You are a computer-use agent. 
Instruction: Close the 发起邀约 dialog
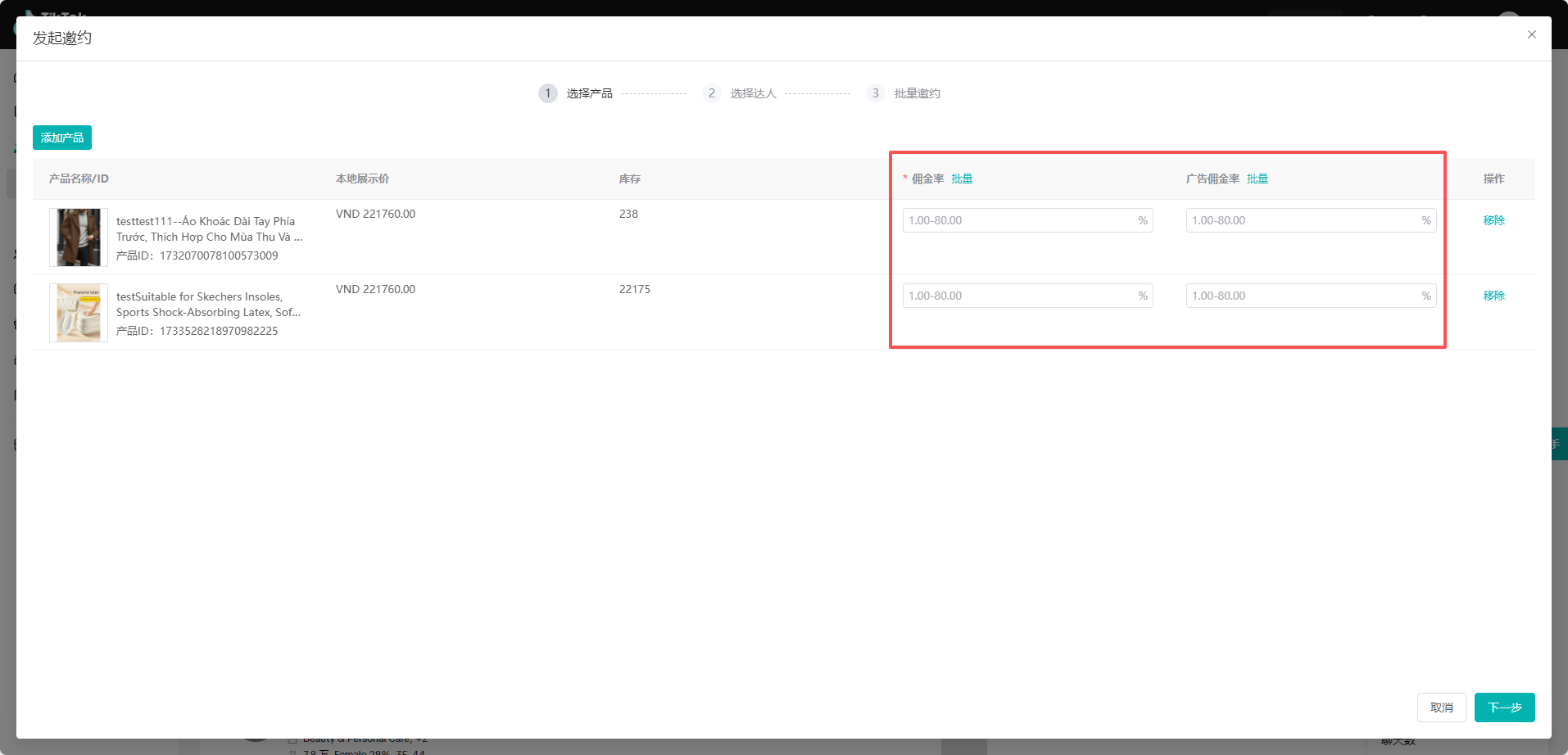[1532, 34]
